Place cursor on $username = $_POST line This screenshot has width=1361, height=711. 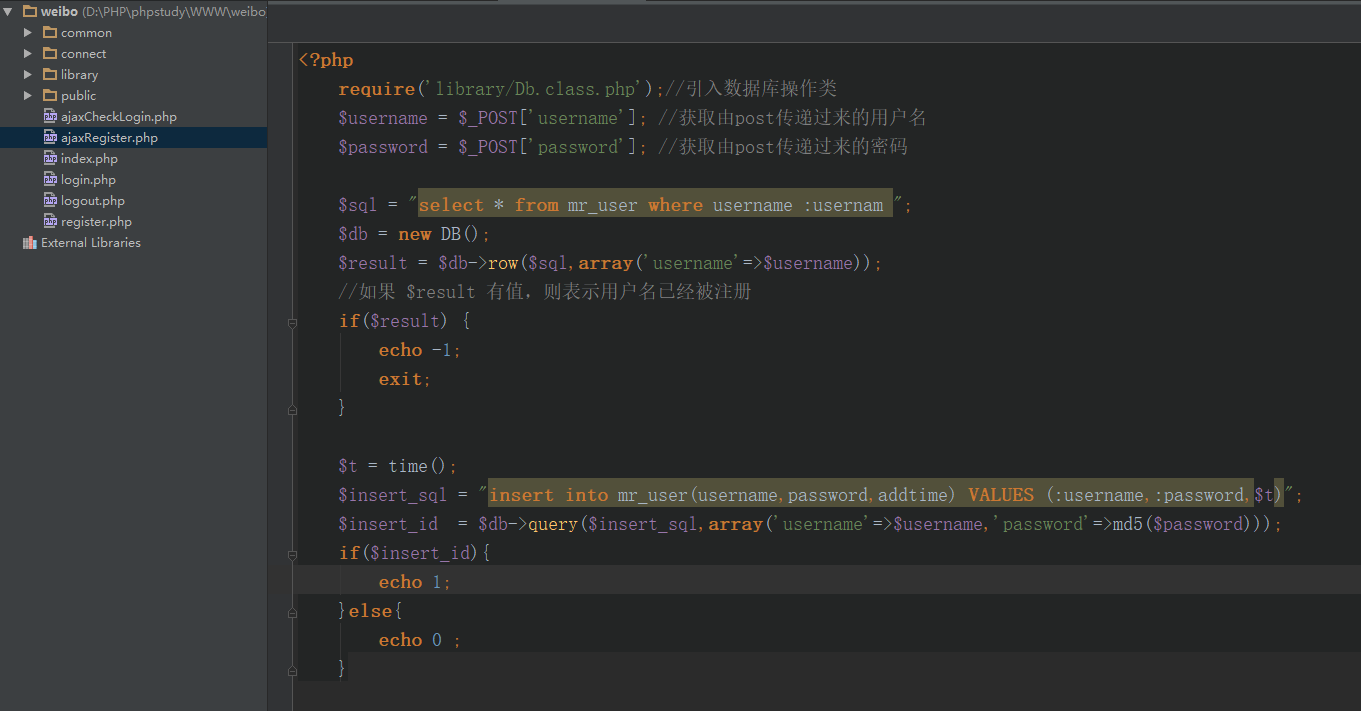point(632,118)
